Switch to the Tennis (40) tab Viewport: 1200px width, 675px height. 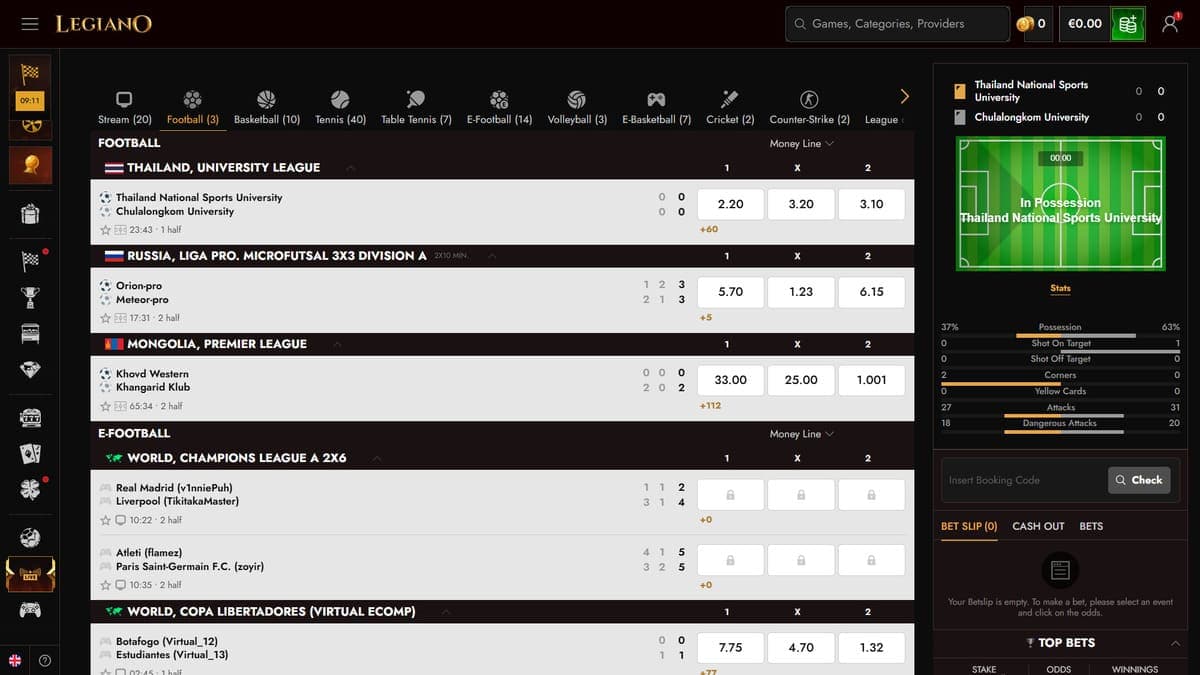340,106
